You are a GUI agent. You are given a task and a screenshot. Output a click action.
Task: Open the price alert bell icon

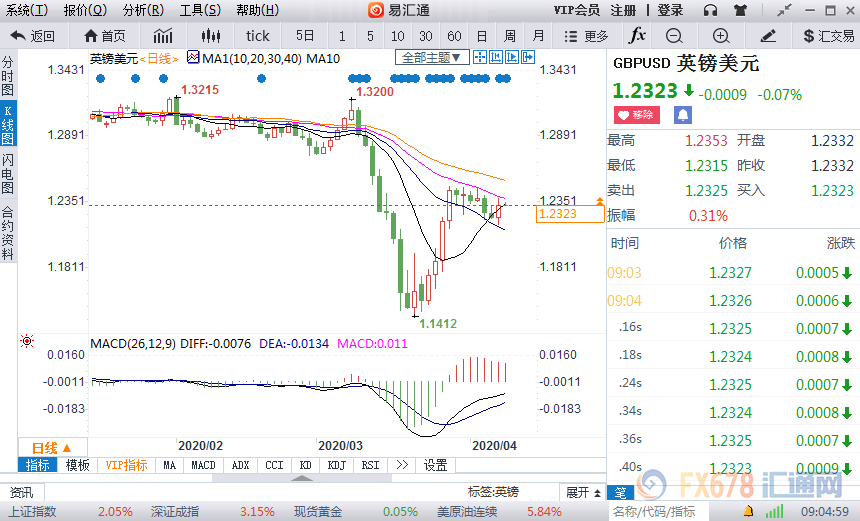pos(682,115)
